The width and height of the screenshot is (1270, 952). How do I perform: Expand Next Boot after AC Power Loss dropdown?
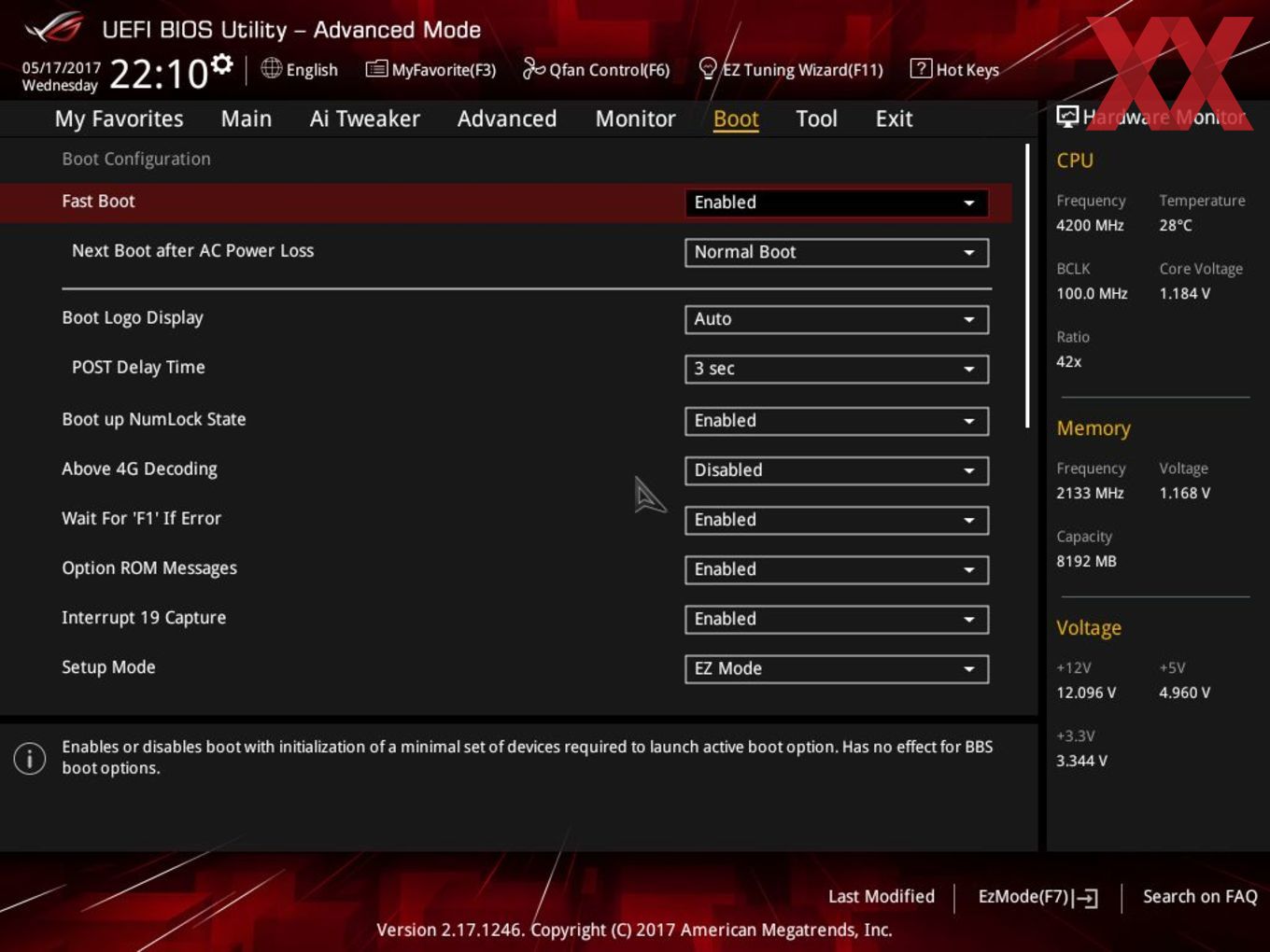(837, 252)
